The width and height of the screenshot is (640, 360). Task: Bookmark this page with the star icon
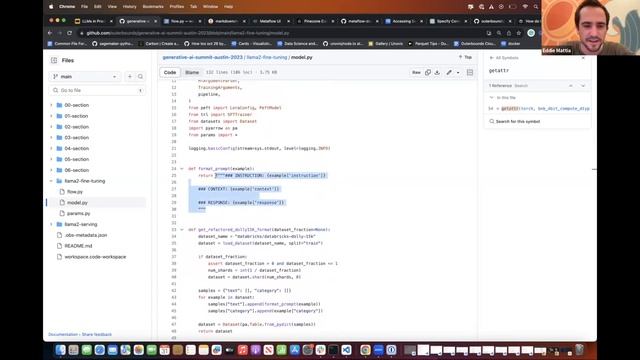coord(518,33)
